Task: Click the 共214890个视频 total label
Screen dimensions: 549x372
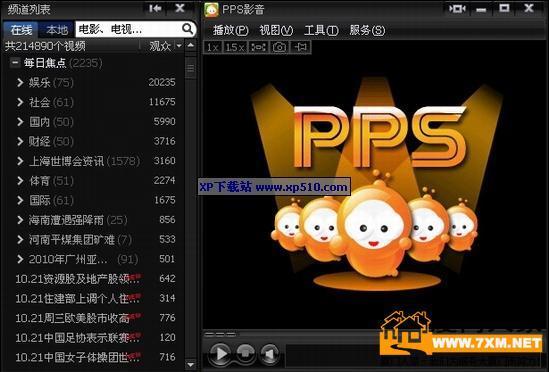Action: tap(45, 46)
